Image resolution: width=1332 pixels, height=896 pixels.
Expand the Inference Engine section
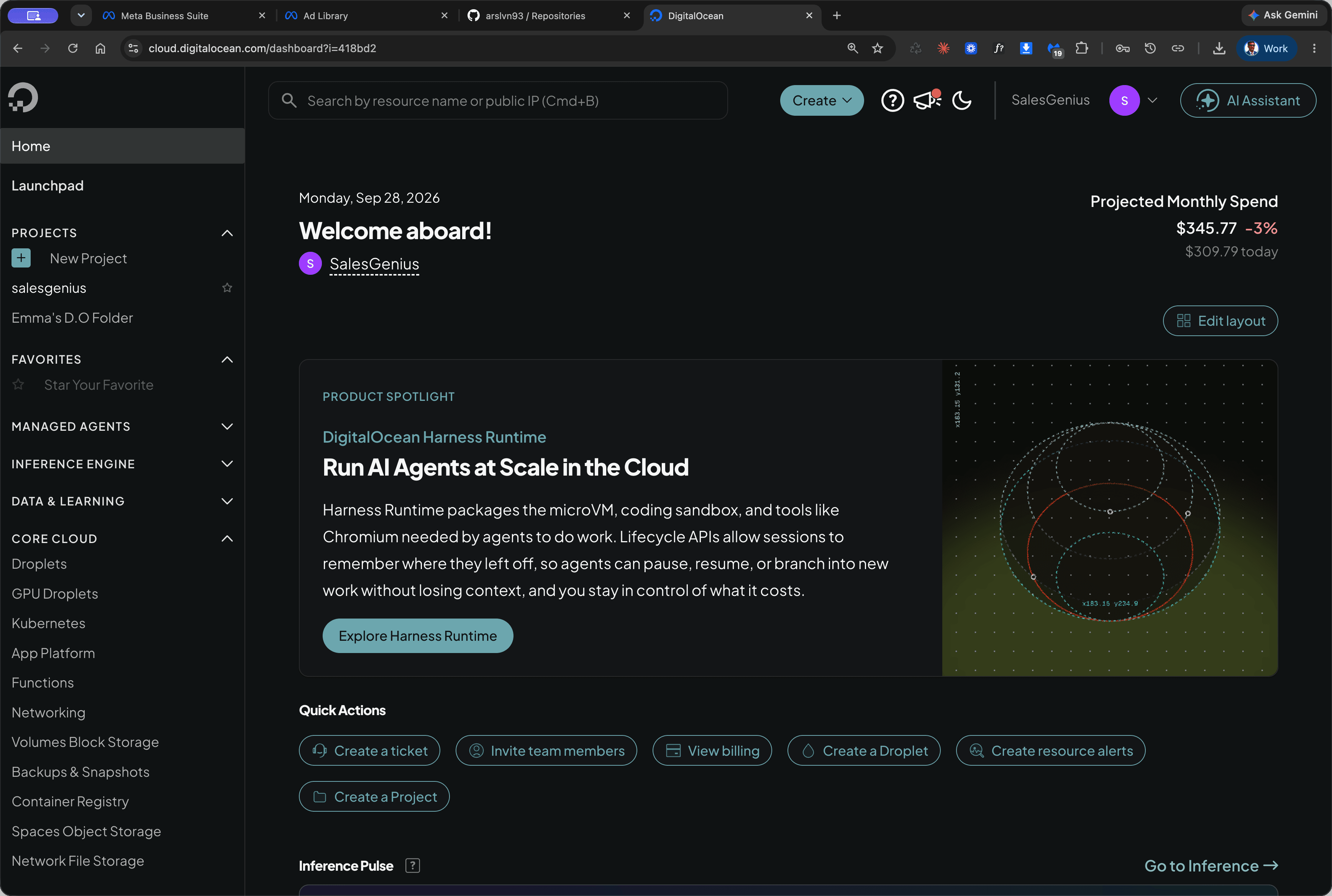coord(227,464)
